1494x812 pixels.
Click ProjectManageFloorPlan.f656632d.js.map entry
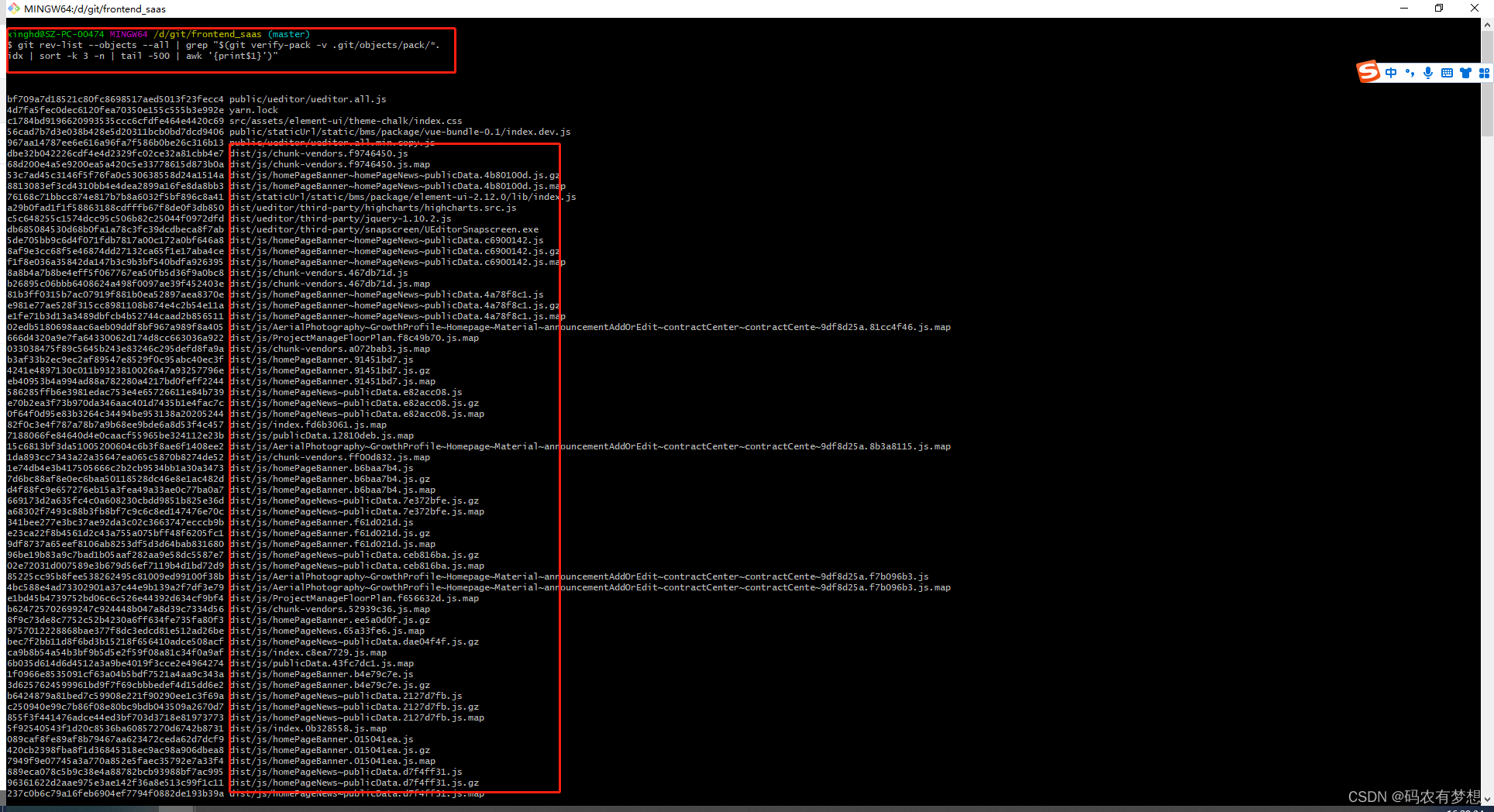pos(354,598)
